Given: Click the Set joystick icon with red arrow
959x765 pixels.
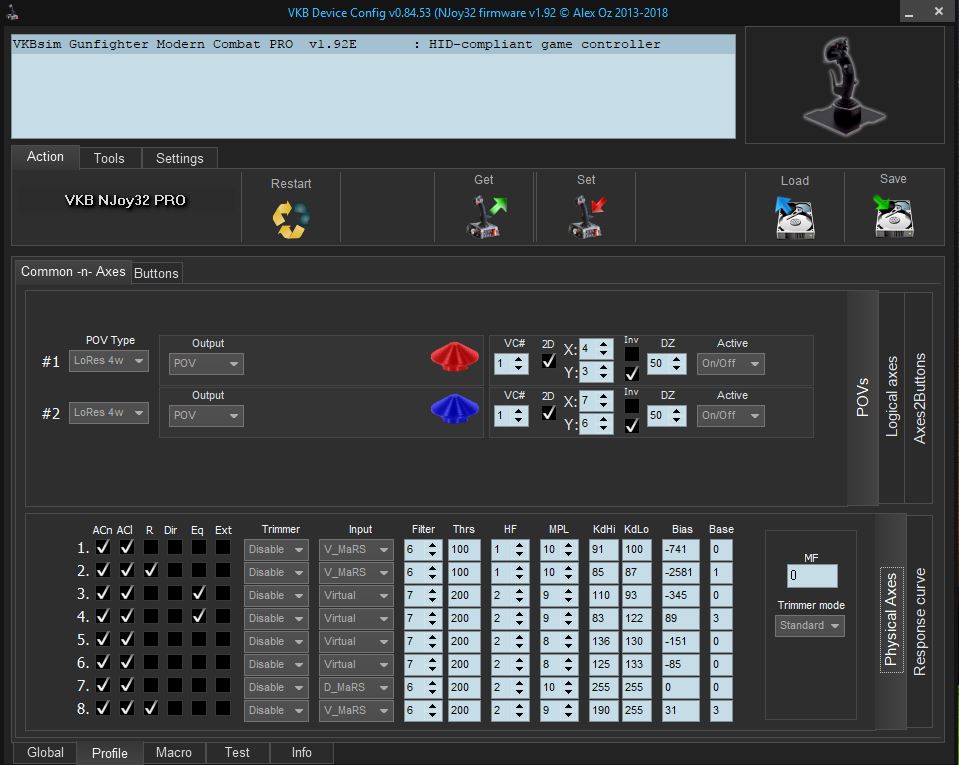Looking at the screenshot, I should (x=587, y=216).
